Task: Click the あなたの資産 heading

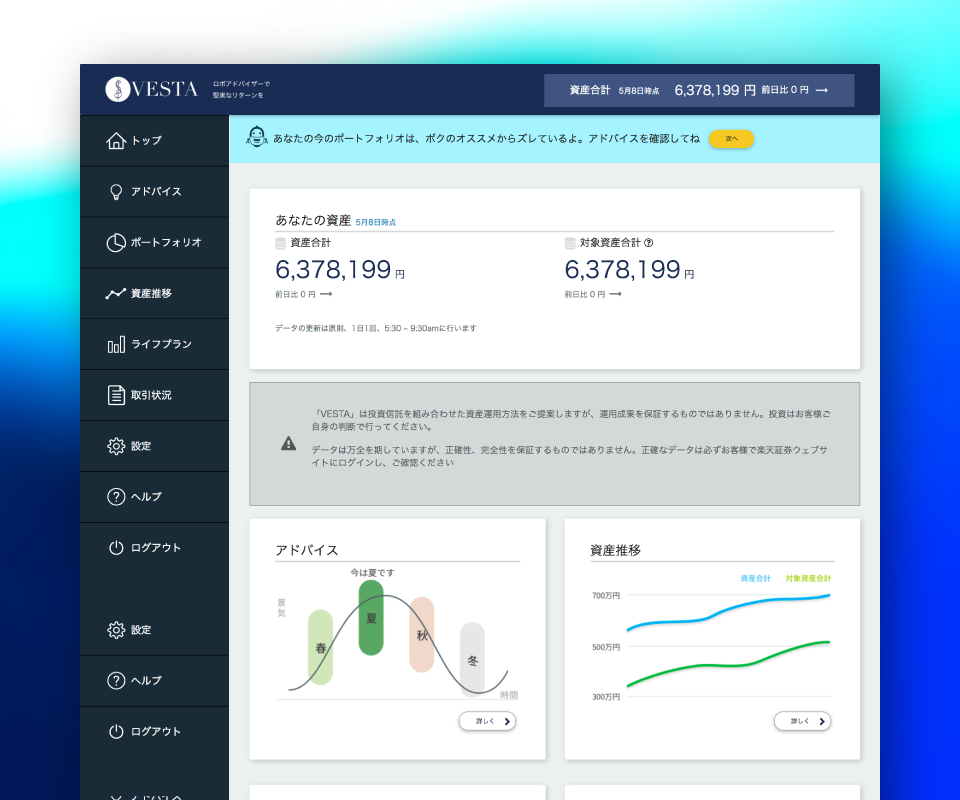Action: [313, 220]
